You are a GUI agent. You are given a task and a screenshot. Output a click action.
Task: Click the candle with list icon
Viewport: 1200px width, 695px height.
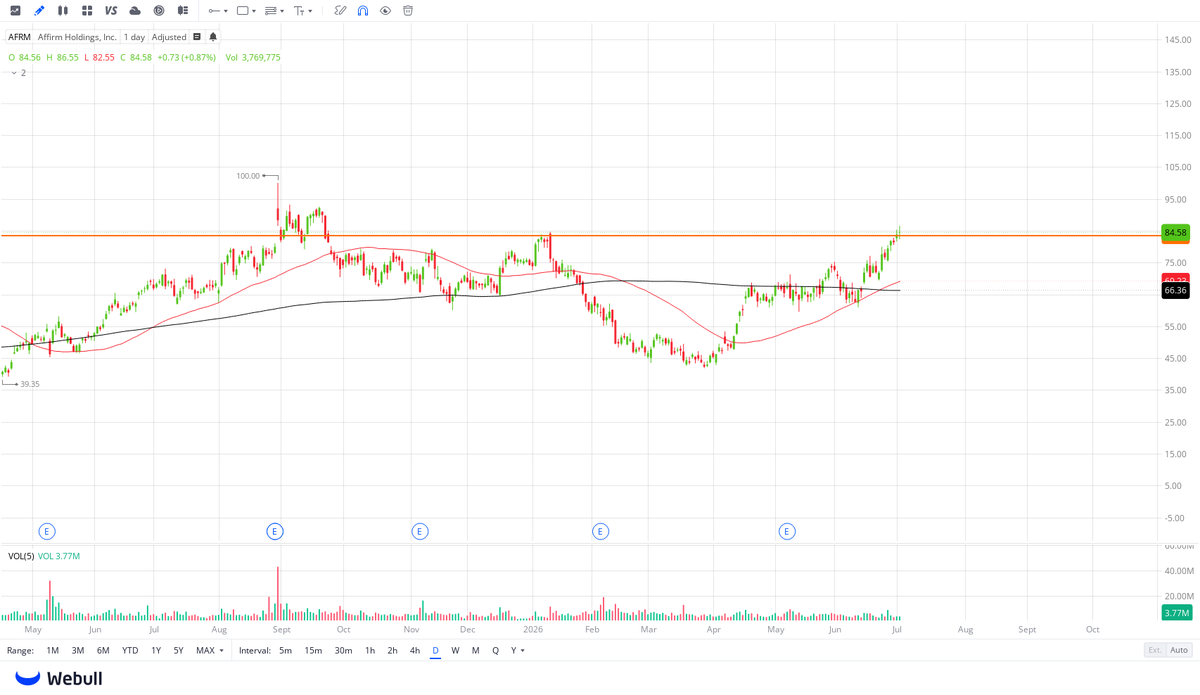pyautogui.click(x=183, y=11)
